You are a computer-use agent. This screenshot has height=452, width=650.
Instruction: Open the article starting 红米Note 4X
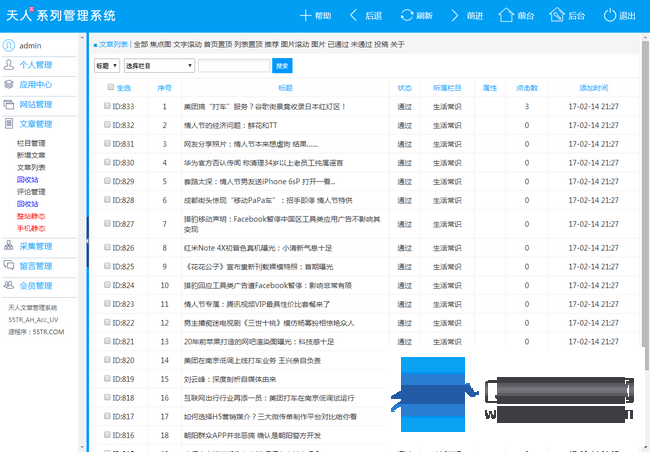[258, 248]
